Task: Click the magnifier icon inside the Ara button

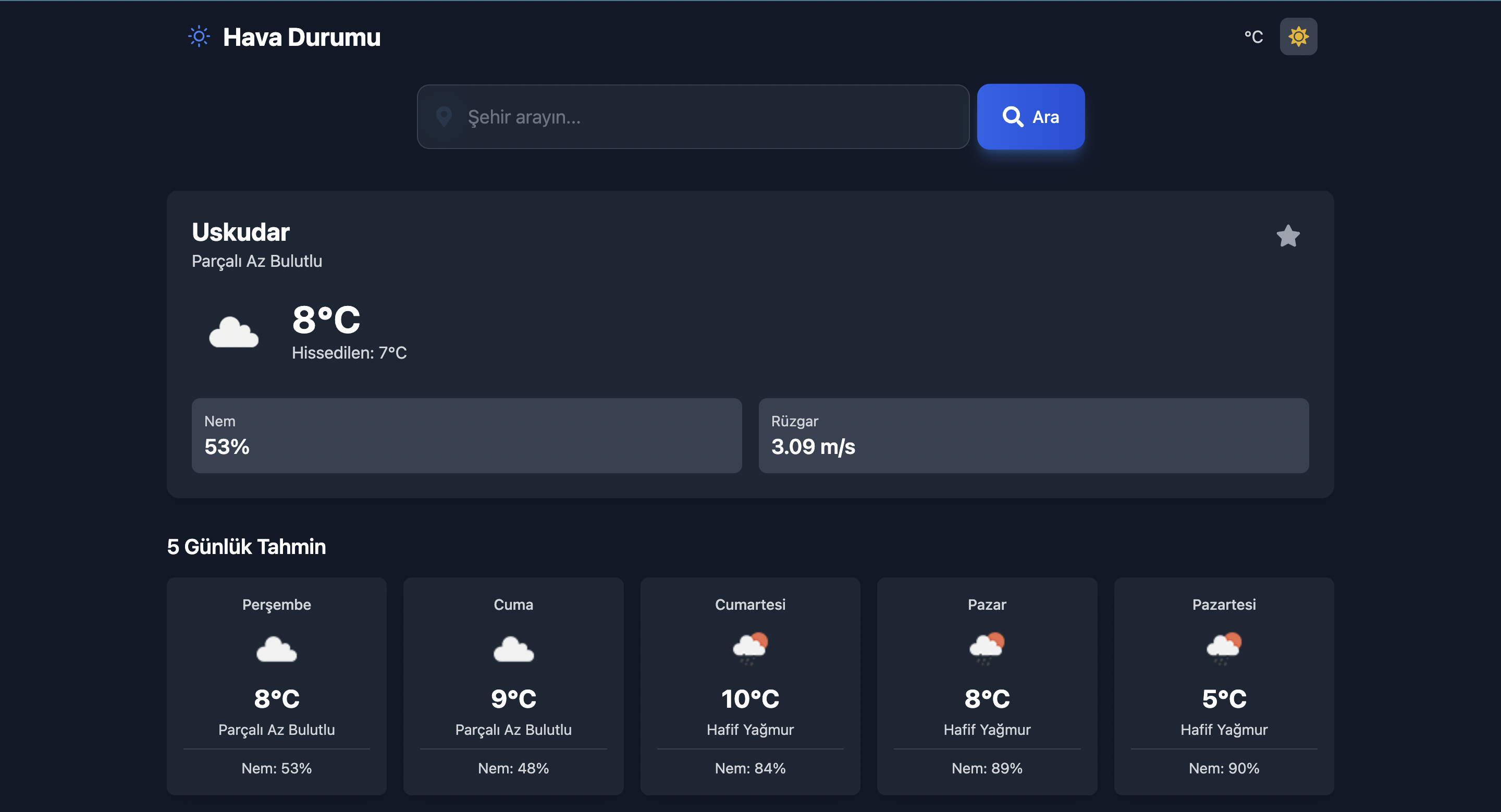Action: pyautogui.click(x=1012, y=117)
